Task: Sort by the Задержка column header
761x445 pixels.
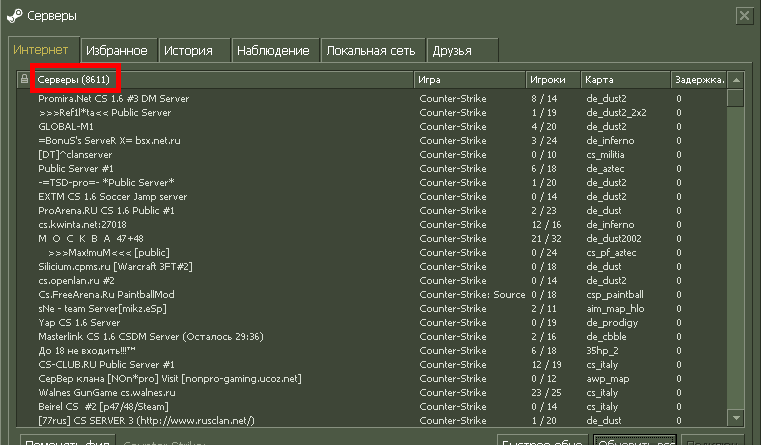Action: (699, 80)
